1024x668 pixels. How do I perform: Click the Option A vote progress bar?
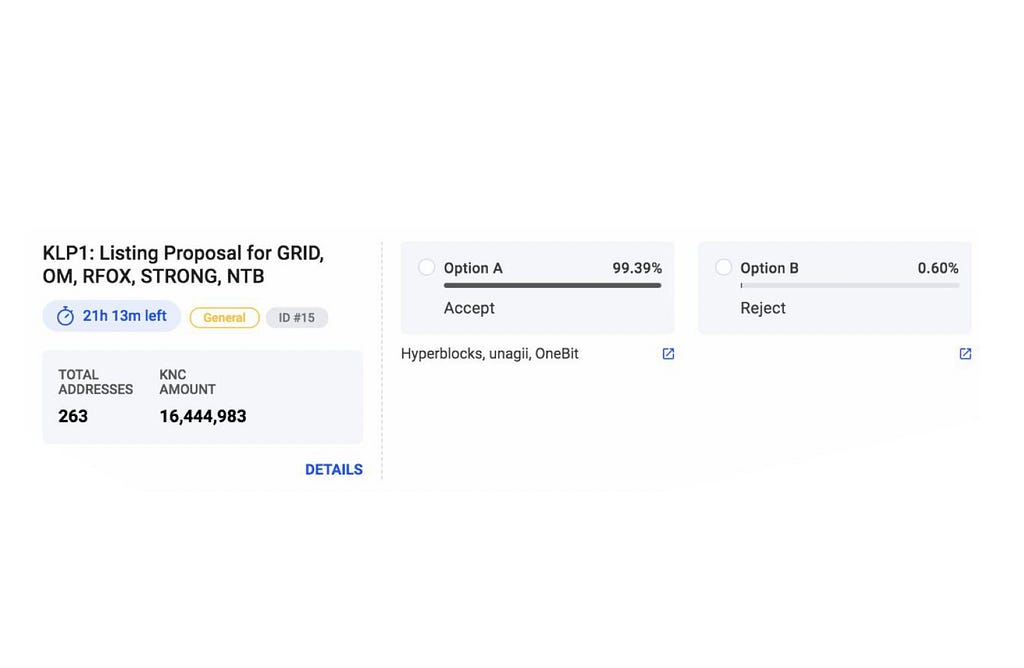pyautogui.click(x=552, y=286)
